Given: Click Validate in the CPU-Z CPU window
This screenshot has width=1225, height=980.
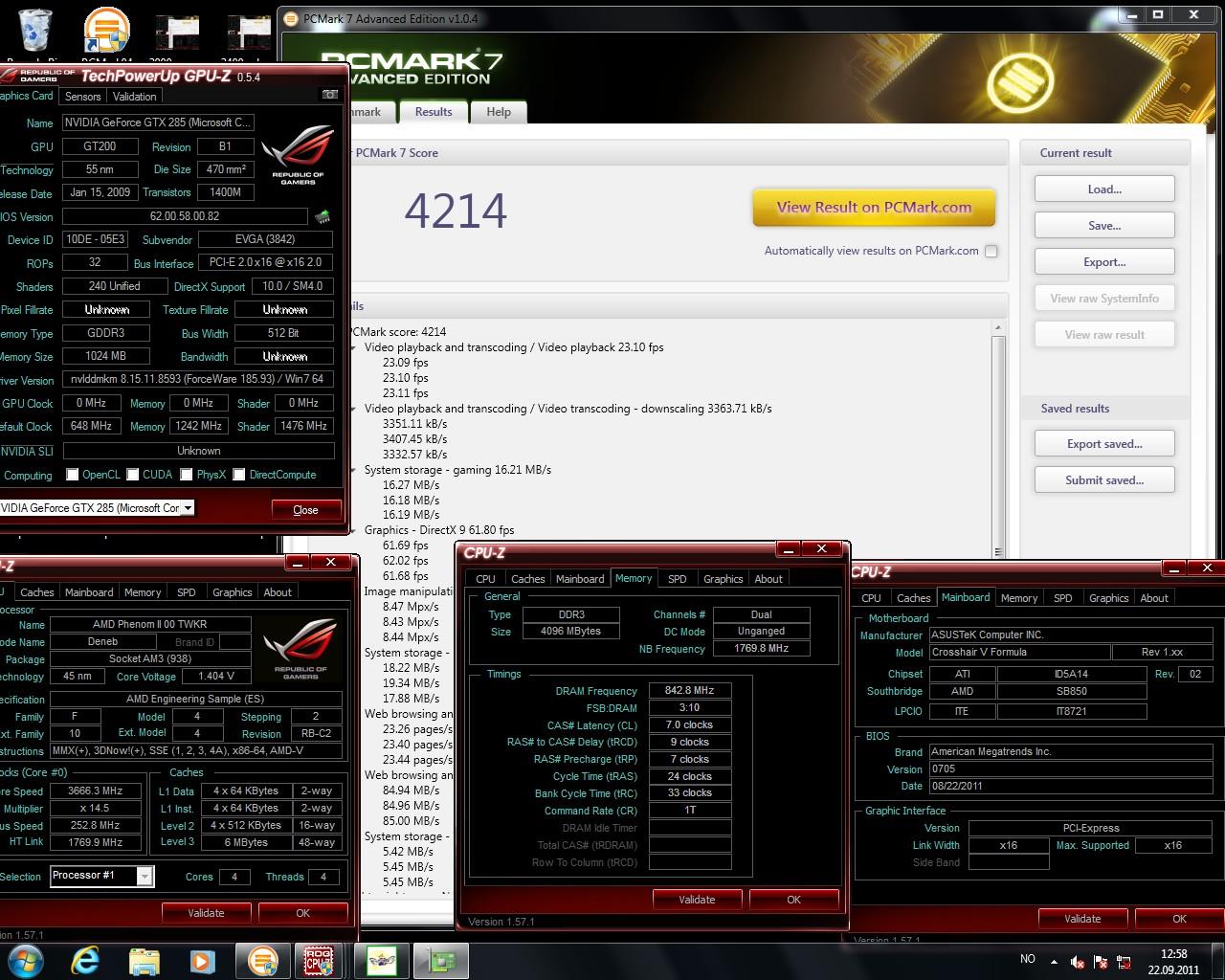Looking at the screenshot, I should coord(206,913).
